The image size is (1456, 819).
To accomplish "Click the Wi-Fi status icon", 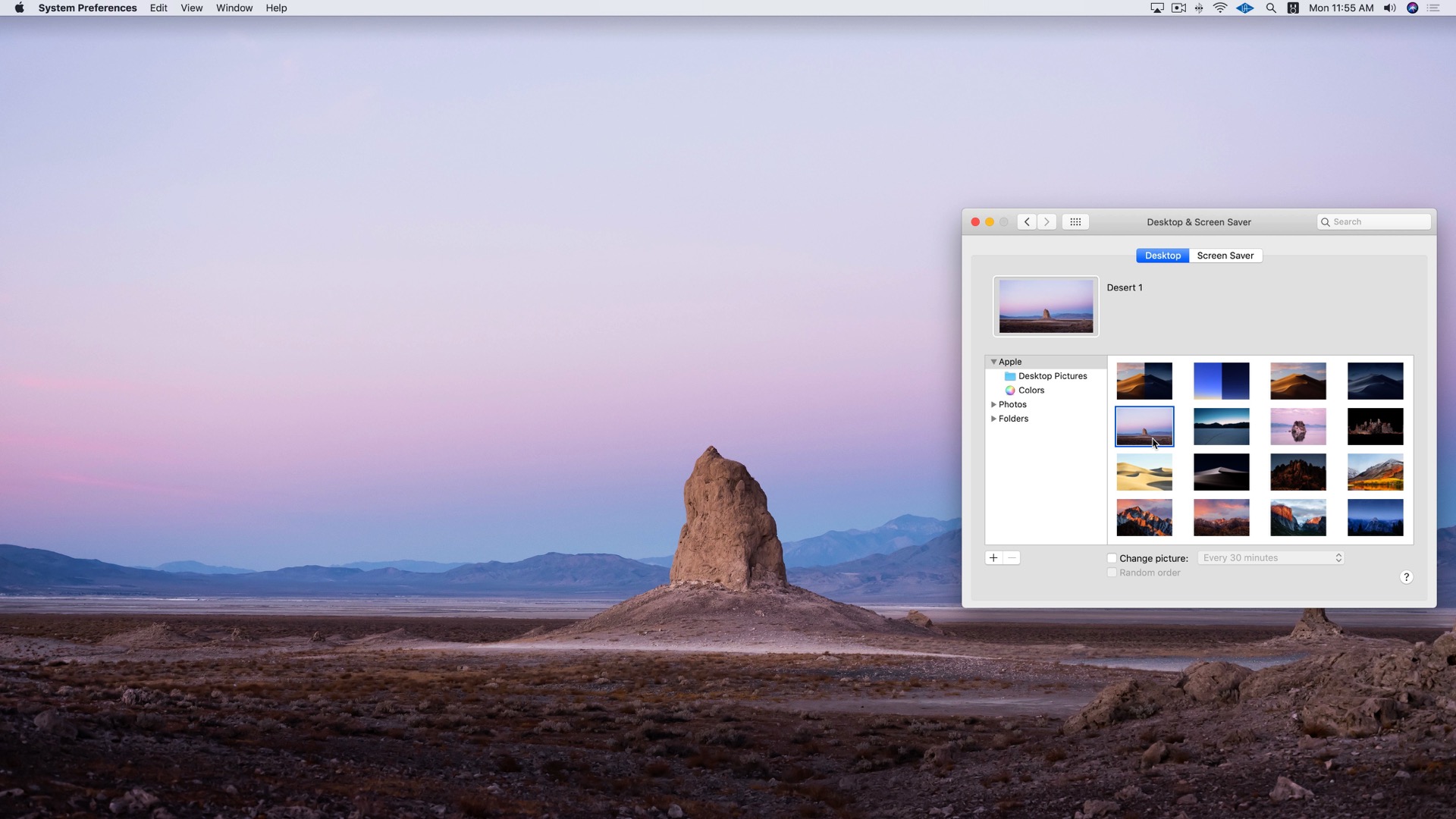I will 1219,8.
